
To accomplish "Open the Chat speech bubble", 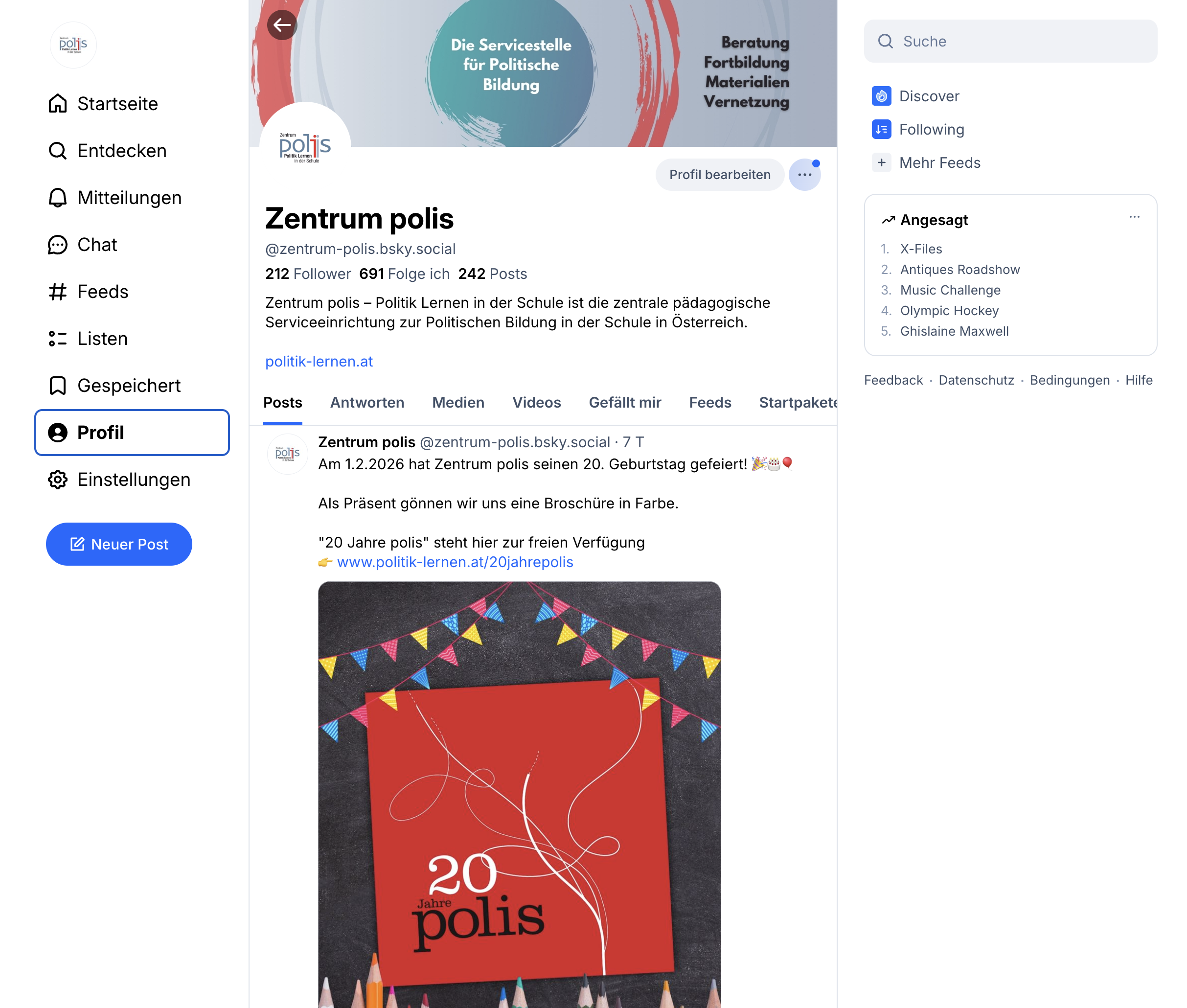I will pos(58,245).
